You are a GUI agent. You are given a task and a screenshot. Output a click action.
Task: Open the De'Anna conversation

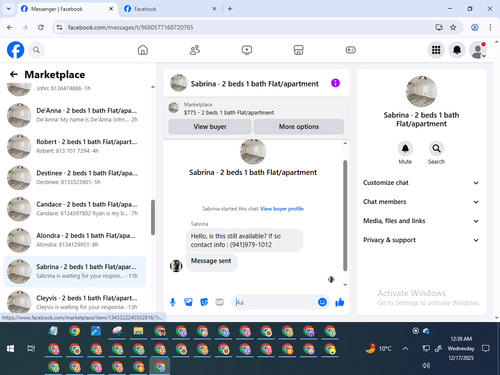[x=75, y=115]
